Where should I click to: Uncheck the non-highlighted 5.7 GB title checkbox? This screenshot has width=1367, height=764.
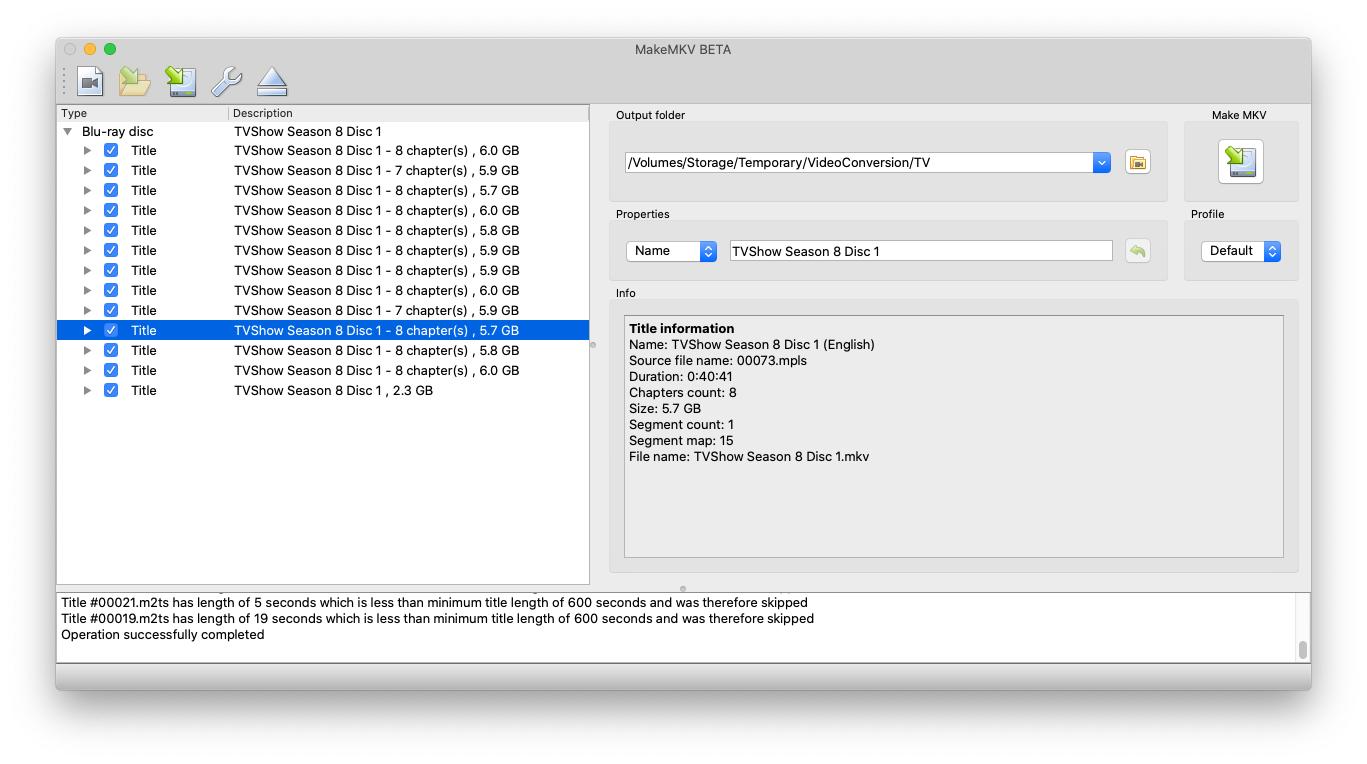pos(111,190)
